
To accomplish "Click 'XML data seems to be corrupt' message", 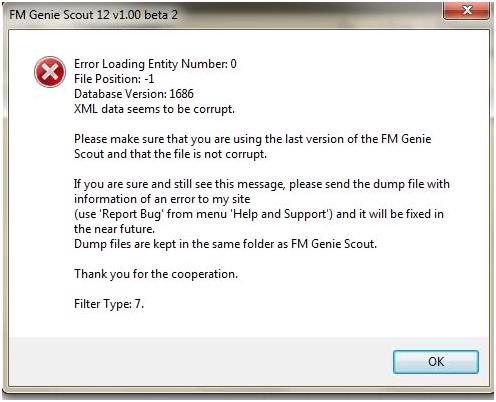I will point(154,109).
